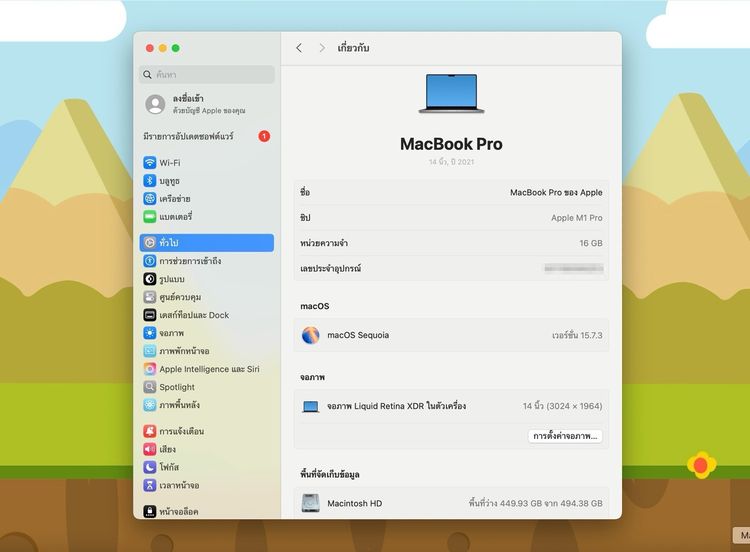Open Sound (เสียง) settings
Viewport: 750px width, 552px height.
click(x=167, y=449)
